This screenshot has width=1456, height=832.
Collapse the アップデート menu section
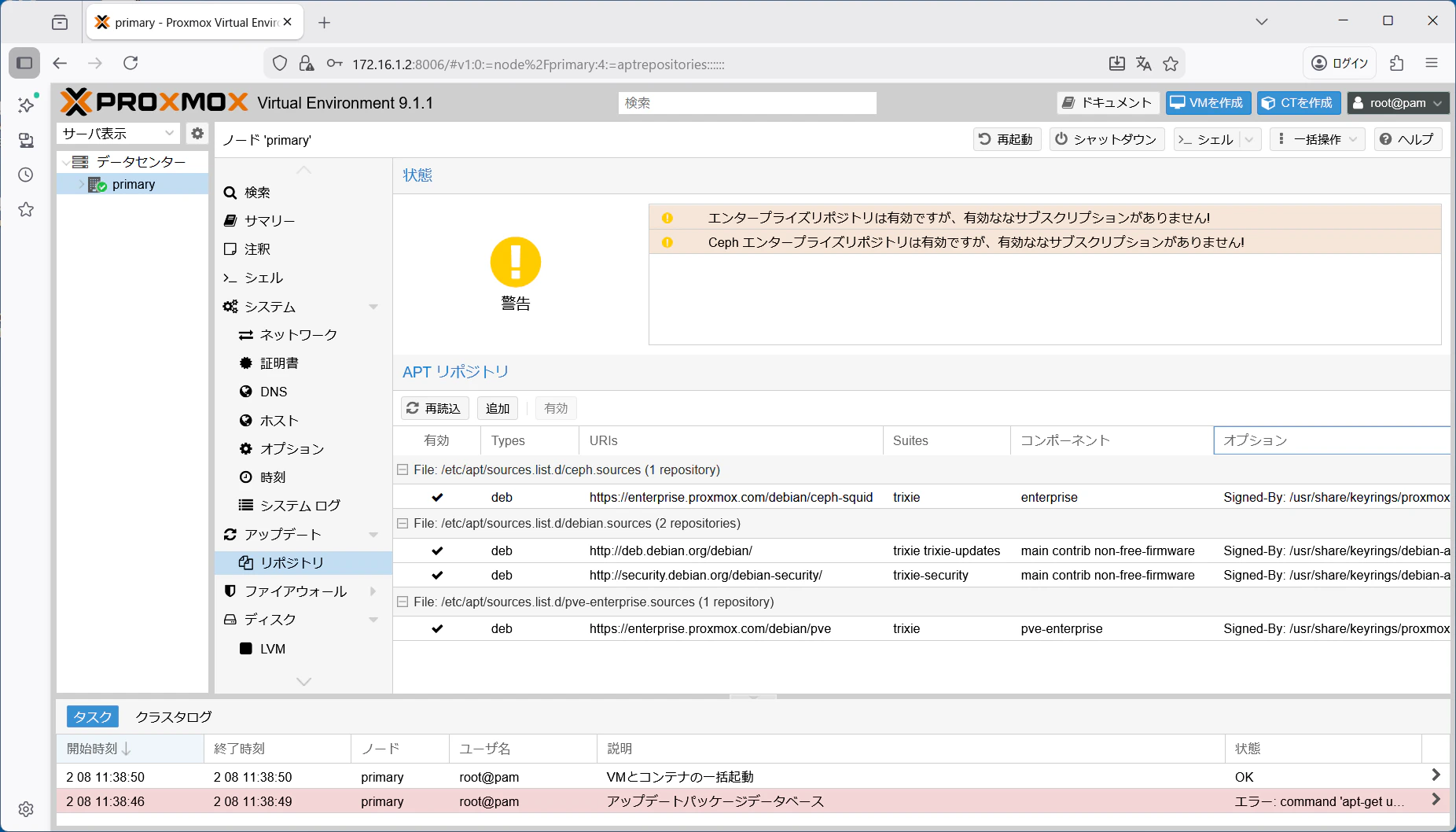pyautogui.click(x=373, y=535)
